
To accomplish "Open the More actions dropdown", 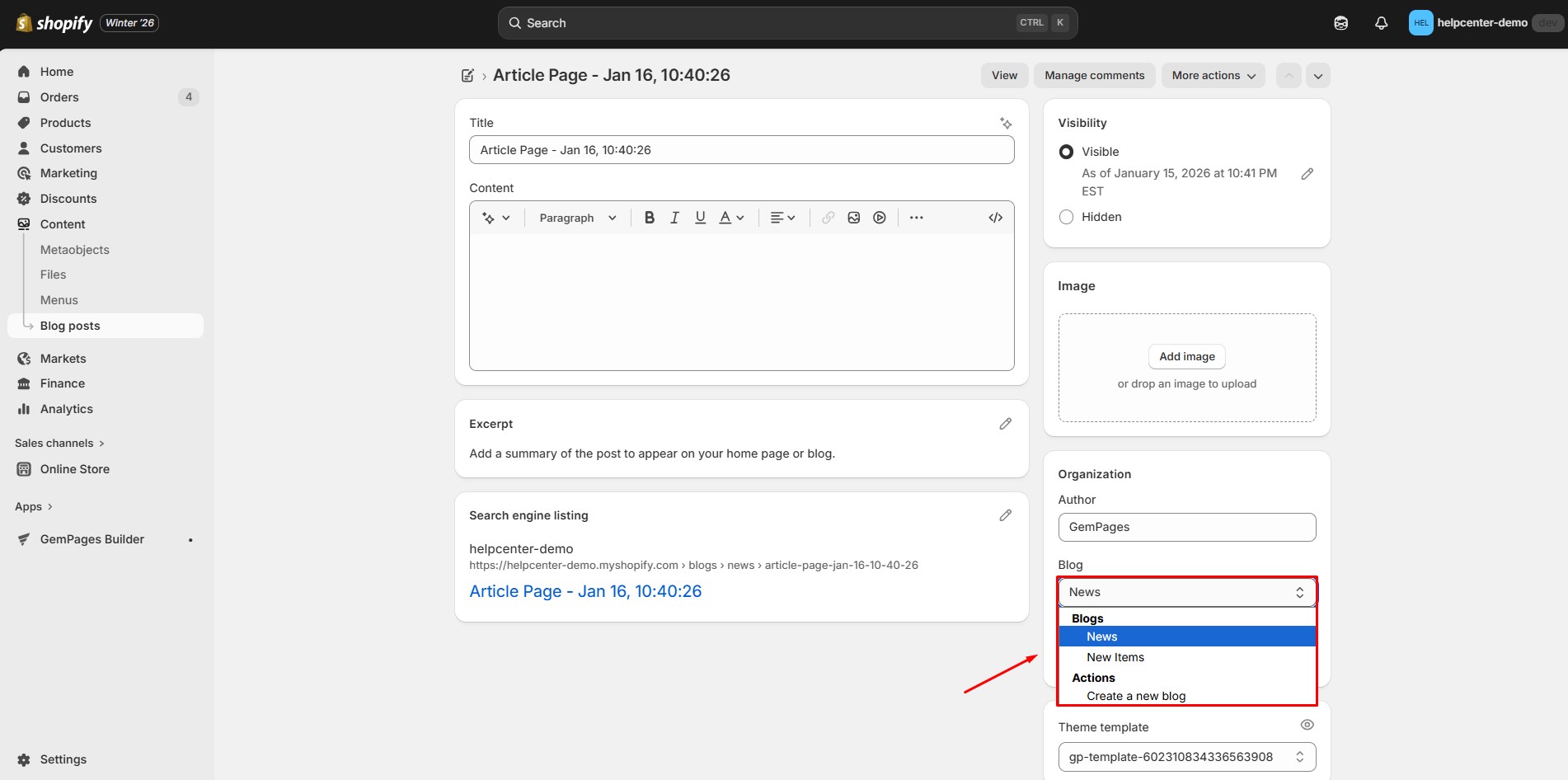I will [1213, 75].
